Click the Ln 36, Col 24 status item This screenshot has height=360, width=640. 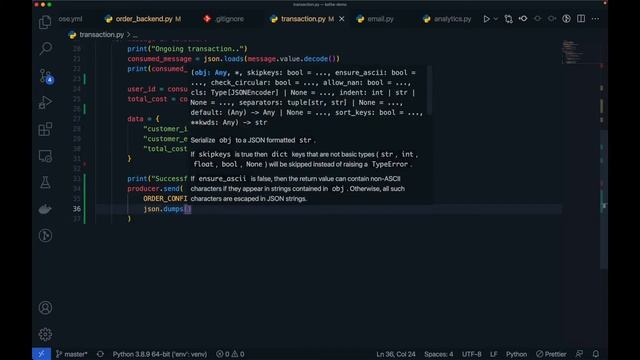click(396, 354)
